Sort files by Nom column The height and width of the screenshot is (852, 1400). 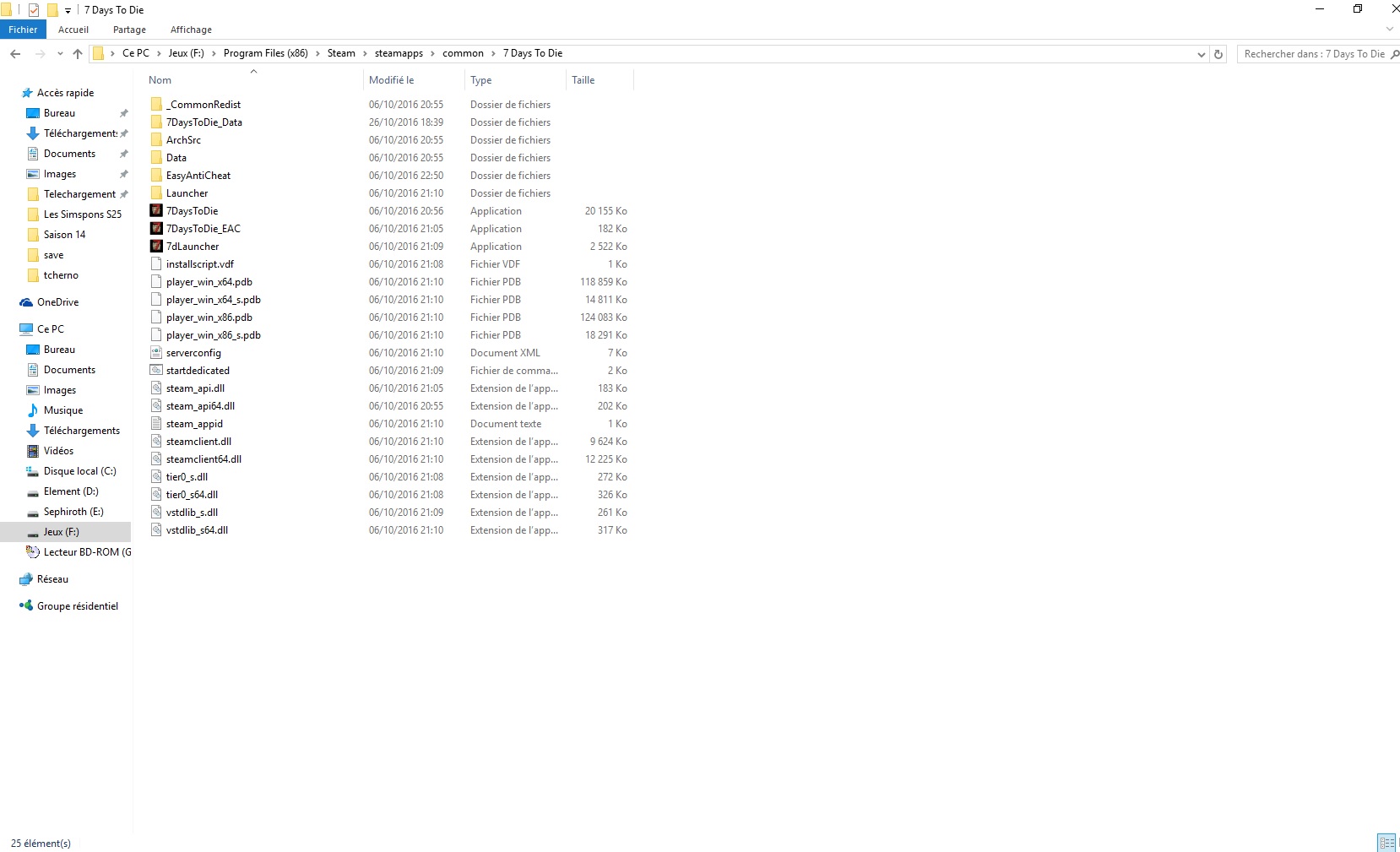tap(160, 80)
